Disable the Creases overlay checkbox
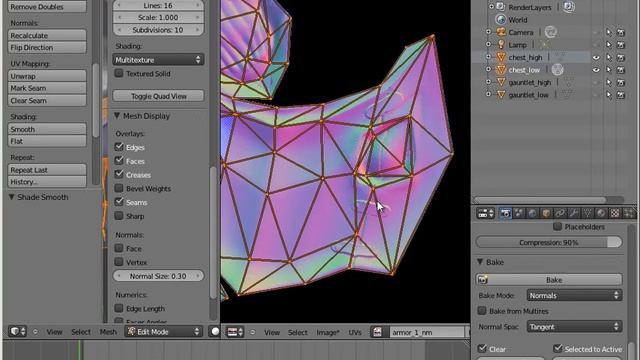 tap(119, 174)
